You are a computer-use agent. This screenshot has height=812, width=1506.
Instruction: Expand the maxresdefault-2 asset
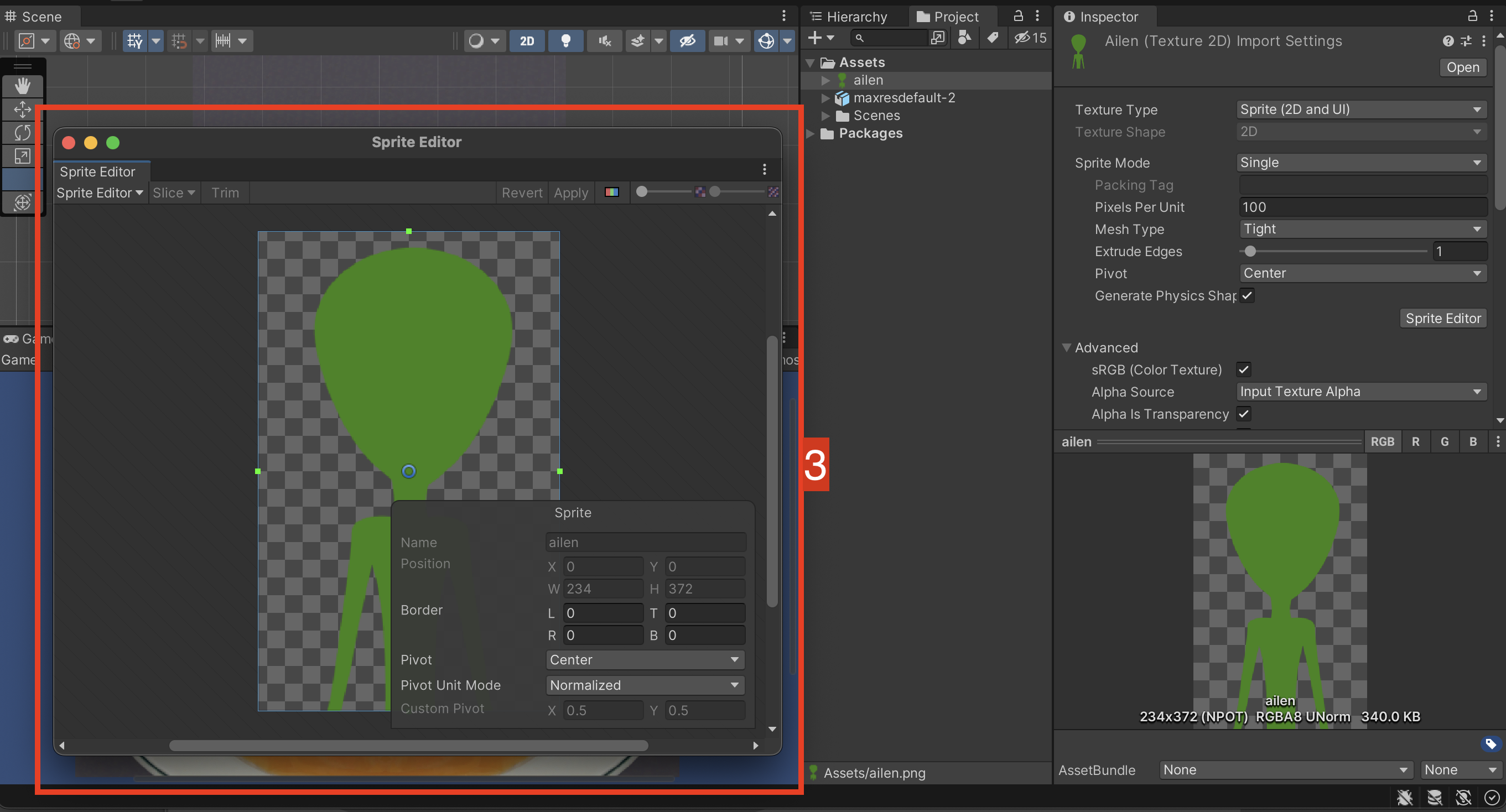(825, 97)
